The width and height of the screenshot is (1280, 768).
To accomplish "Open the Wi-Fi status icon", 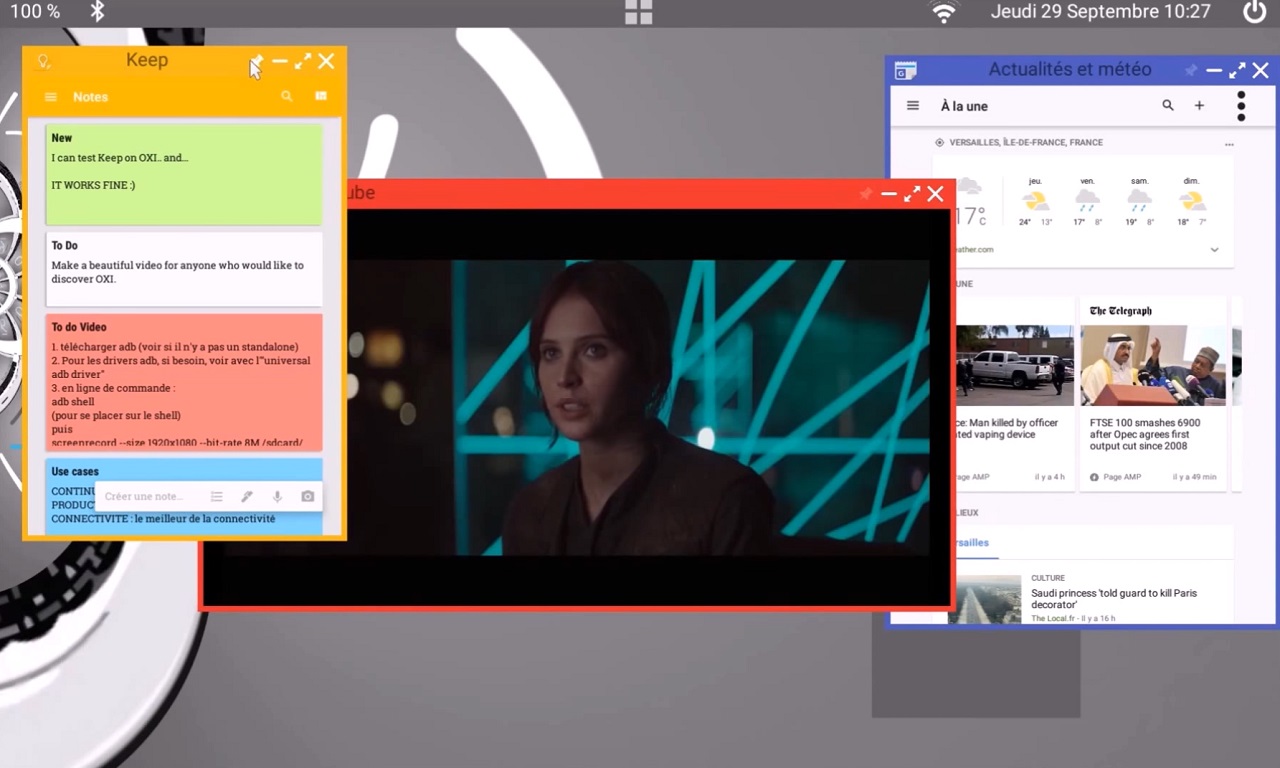I will [x=943, y=12].
